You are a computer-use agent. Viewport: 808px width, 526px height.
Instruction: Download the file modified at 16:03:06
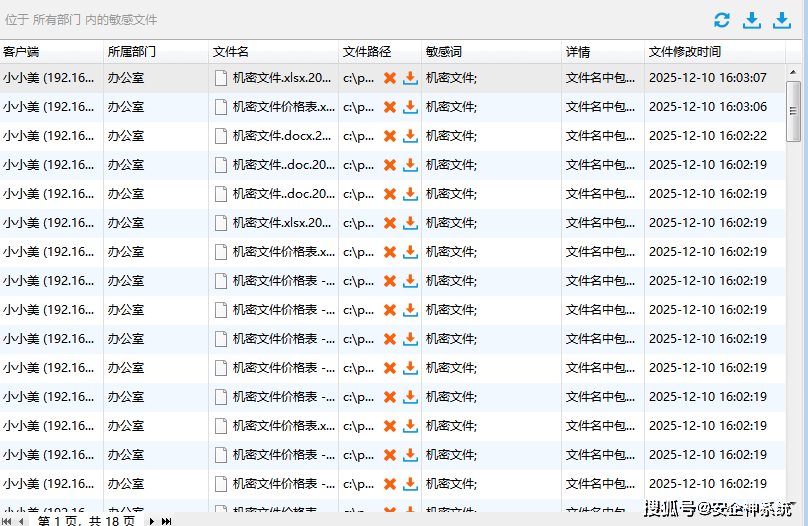coord(410,107)
